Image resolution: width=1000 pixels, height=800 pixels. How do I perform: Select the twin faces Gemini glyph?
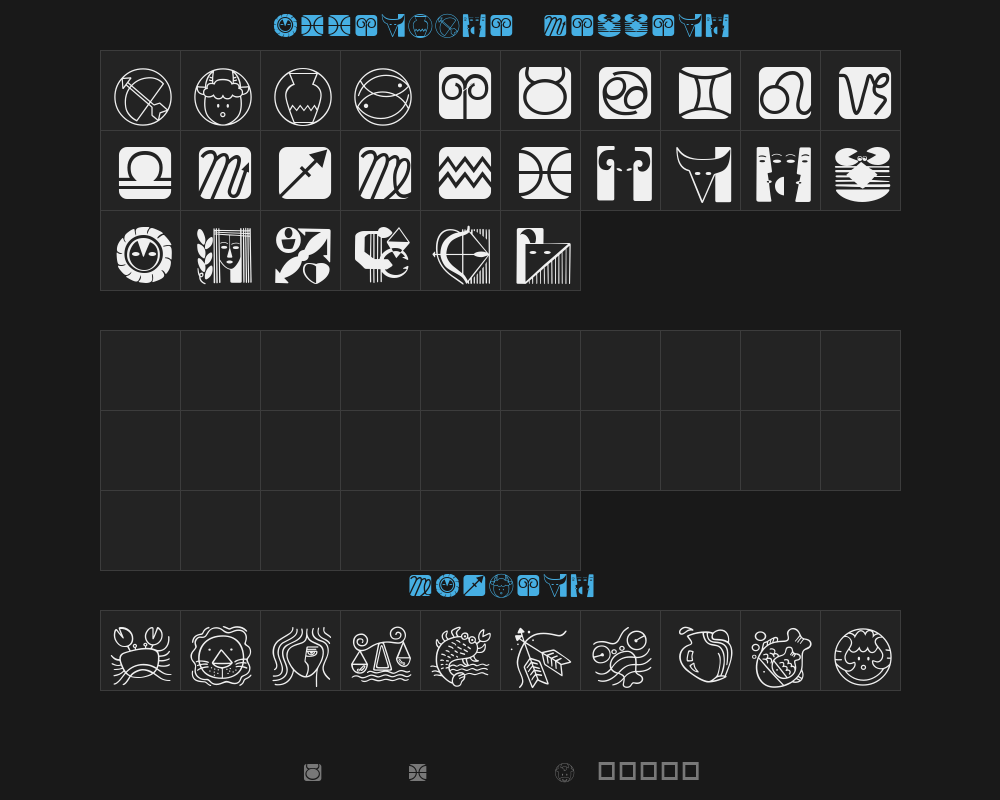point(781,171)
